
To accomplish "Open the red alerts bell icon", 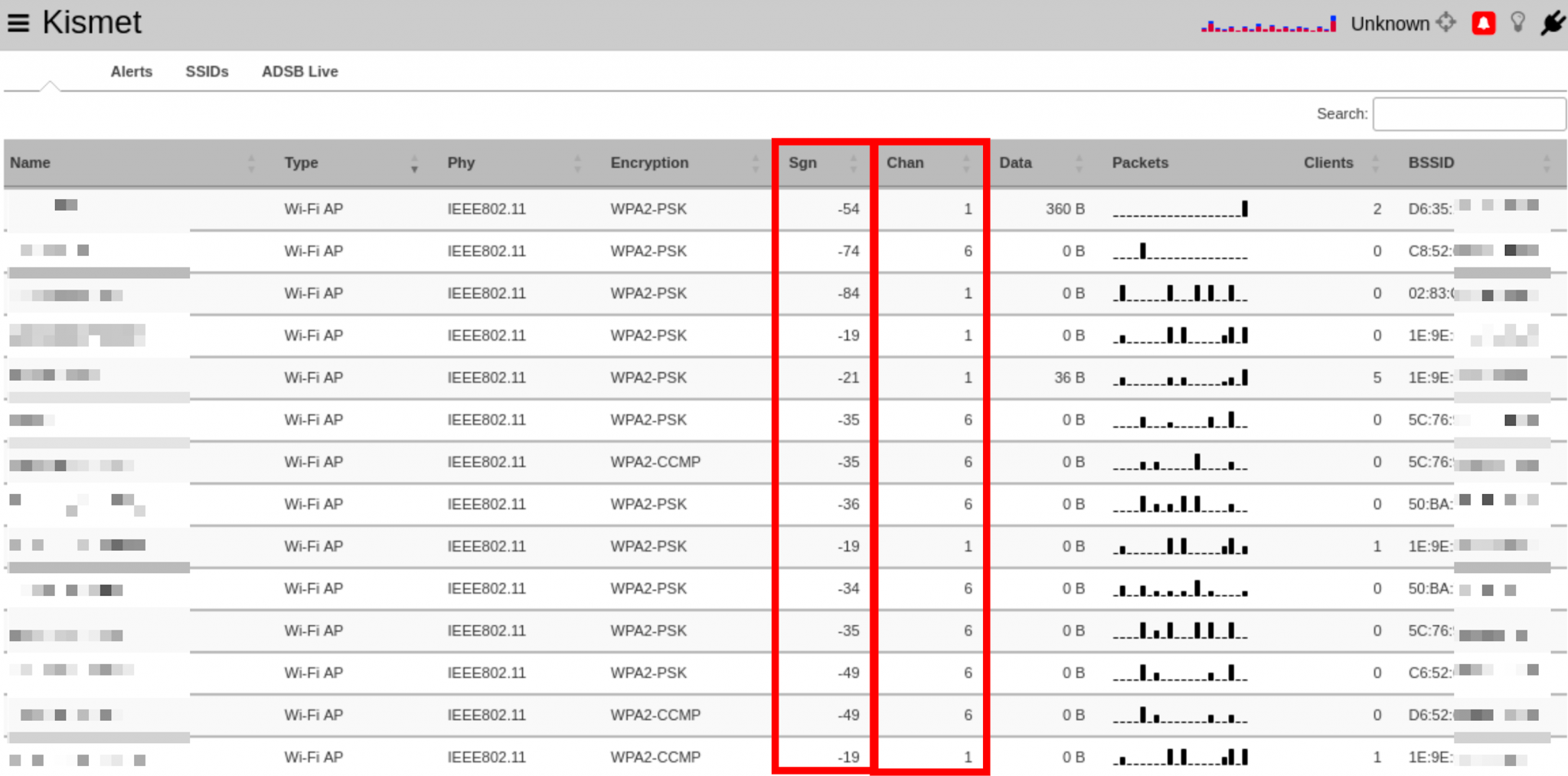I will [1484, 23].
